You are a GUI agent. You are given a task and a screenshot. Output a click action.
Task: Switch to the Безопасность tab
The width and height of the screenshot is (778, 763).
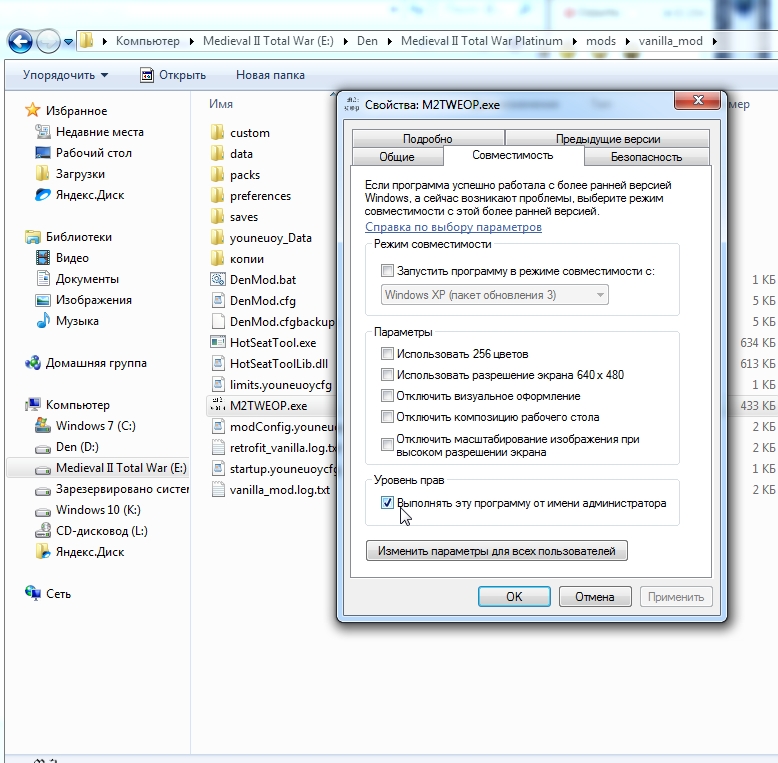click(647, 157)
